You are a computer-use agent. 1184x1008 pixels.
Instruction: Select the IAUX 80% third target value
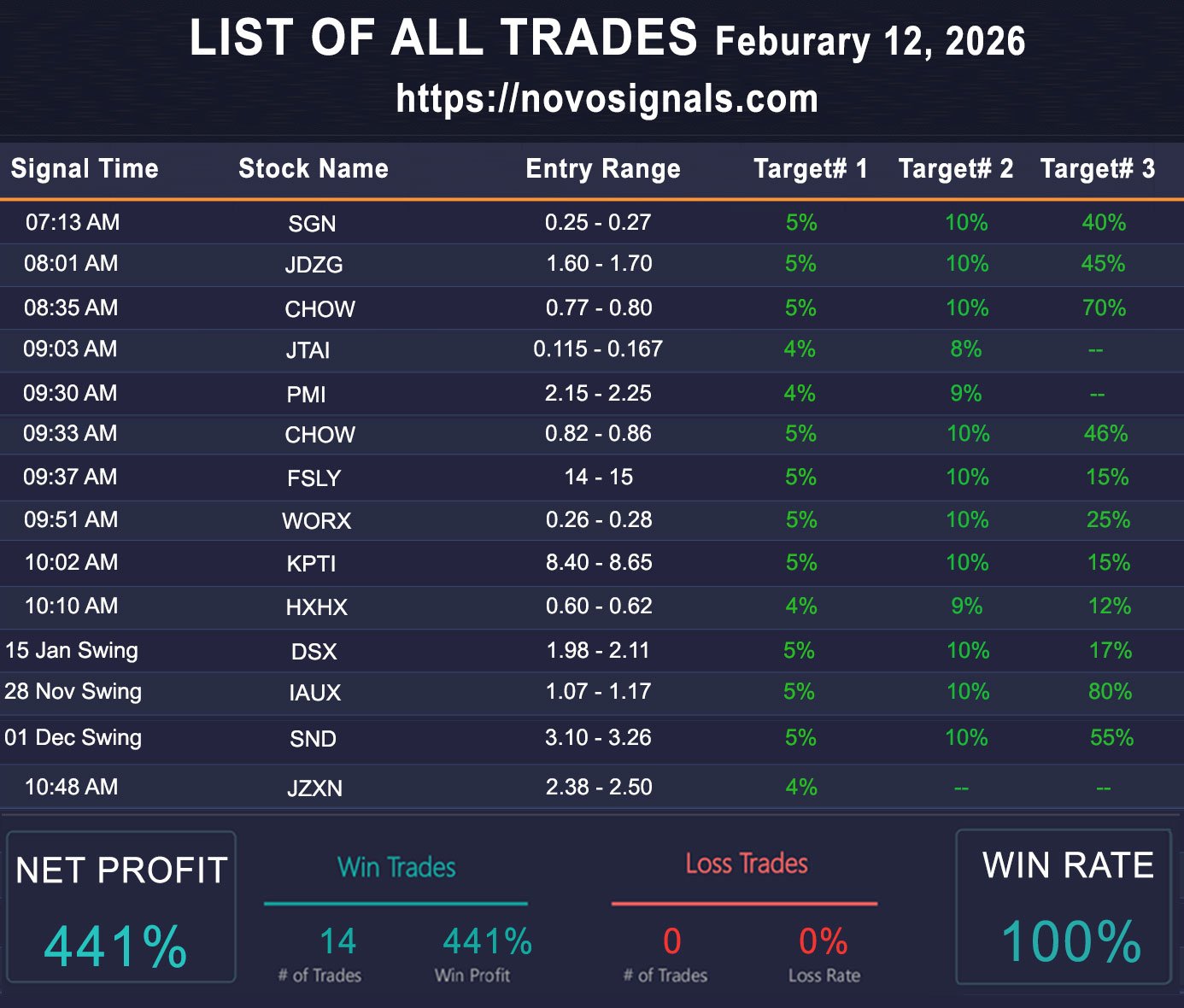click(1110, 692)
